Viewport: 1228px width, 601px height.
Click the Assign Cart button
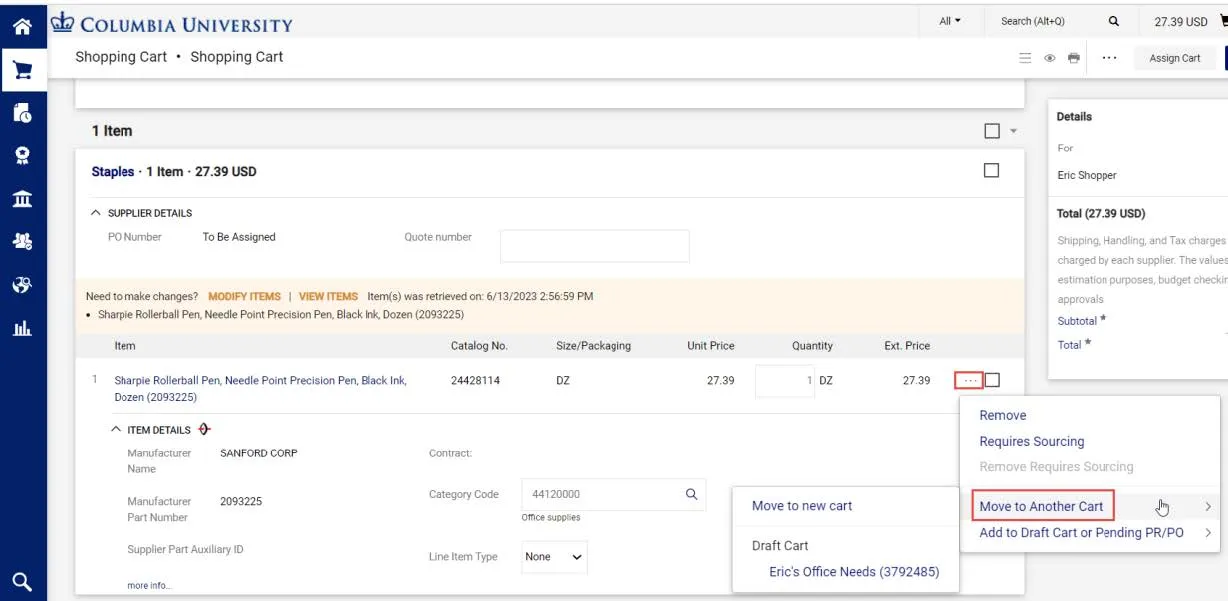[x=1175, y=58]
